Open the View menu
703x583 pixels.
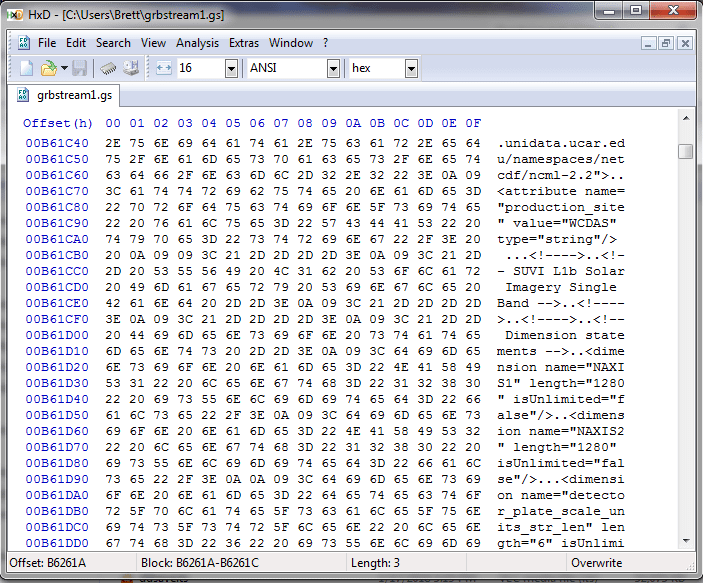[x=153, y=43]
